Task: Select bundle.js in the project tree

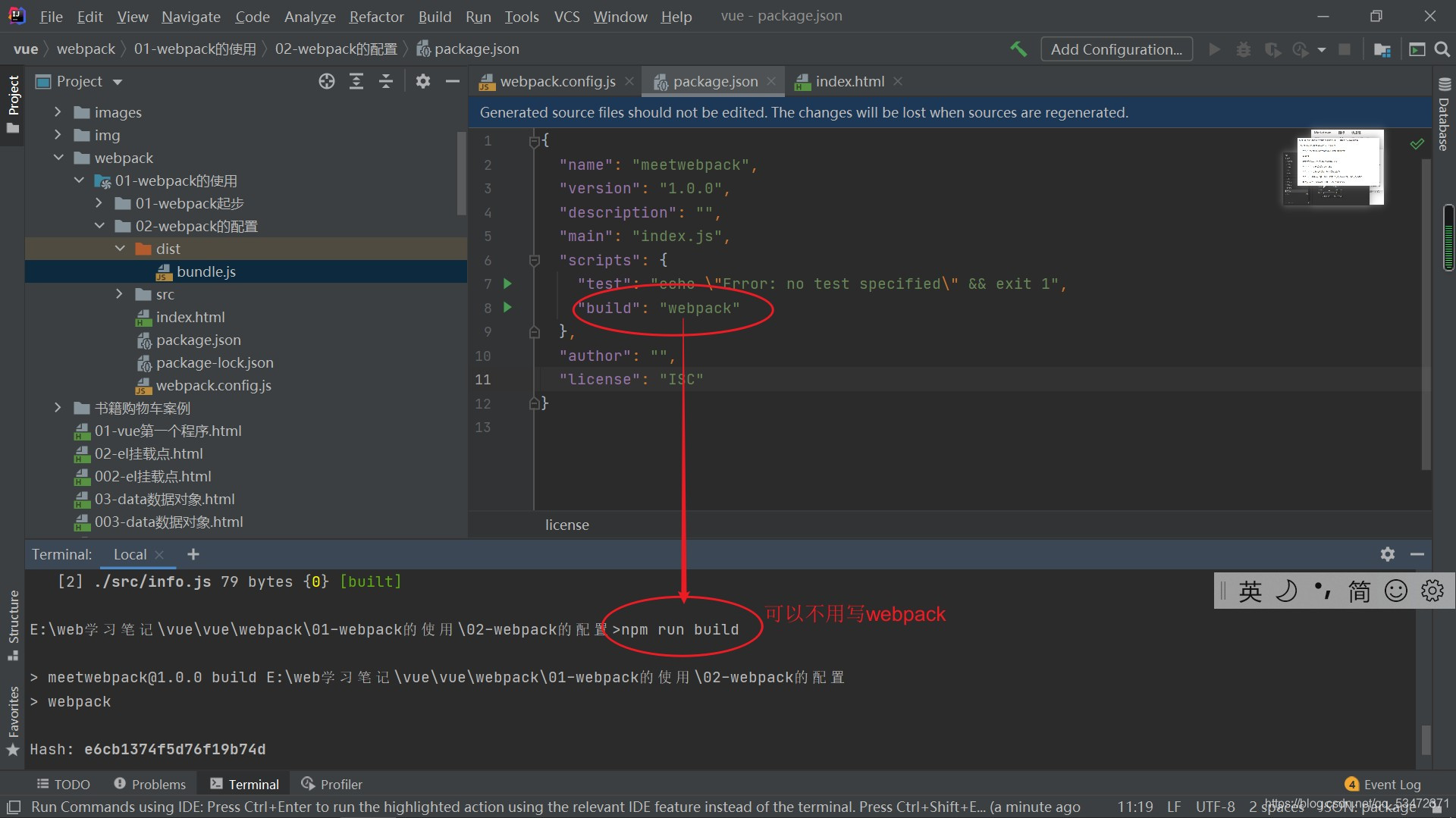Action: (206, 271)
